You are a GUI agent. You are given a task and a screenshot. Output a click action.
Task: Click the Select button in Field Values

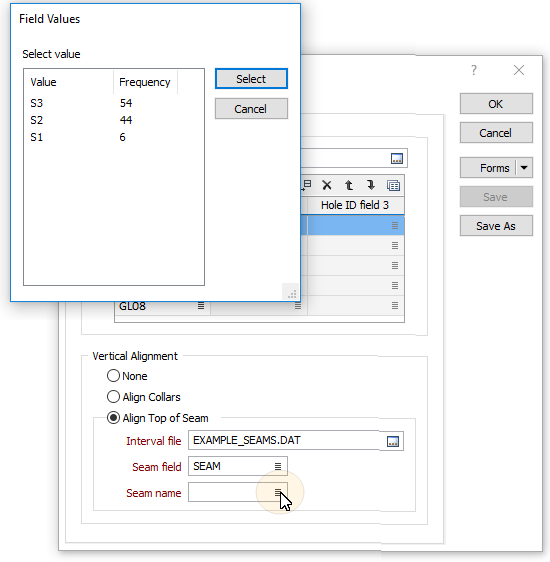251,78
